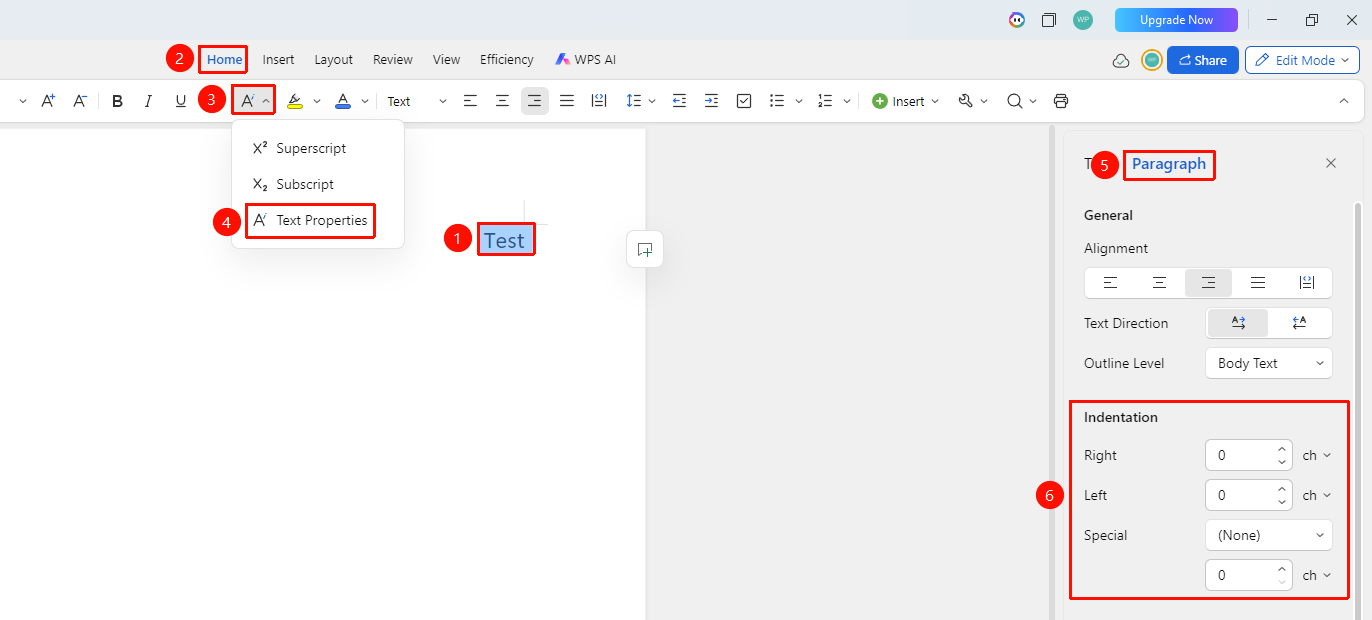Screen dimensions: 1372x620
Task: Justify text using the toolbar icon
Action: click(x=567, y=101)
